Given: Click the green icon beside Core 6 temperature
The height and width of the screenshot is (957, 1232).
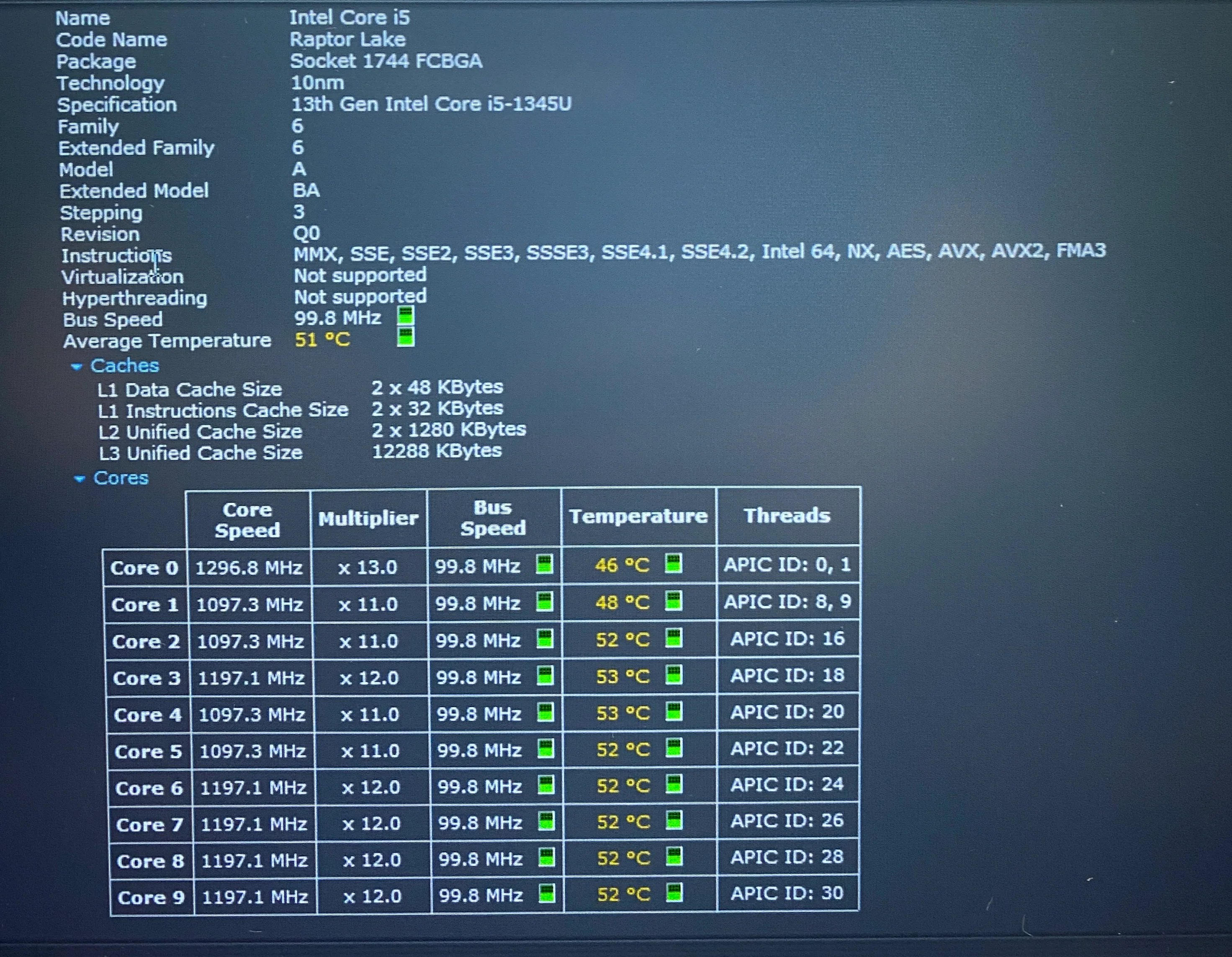Looking at the screenshot, I should [x=674, y=784].
